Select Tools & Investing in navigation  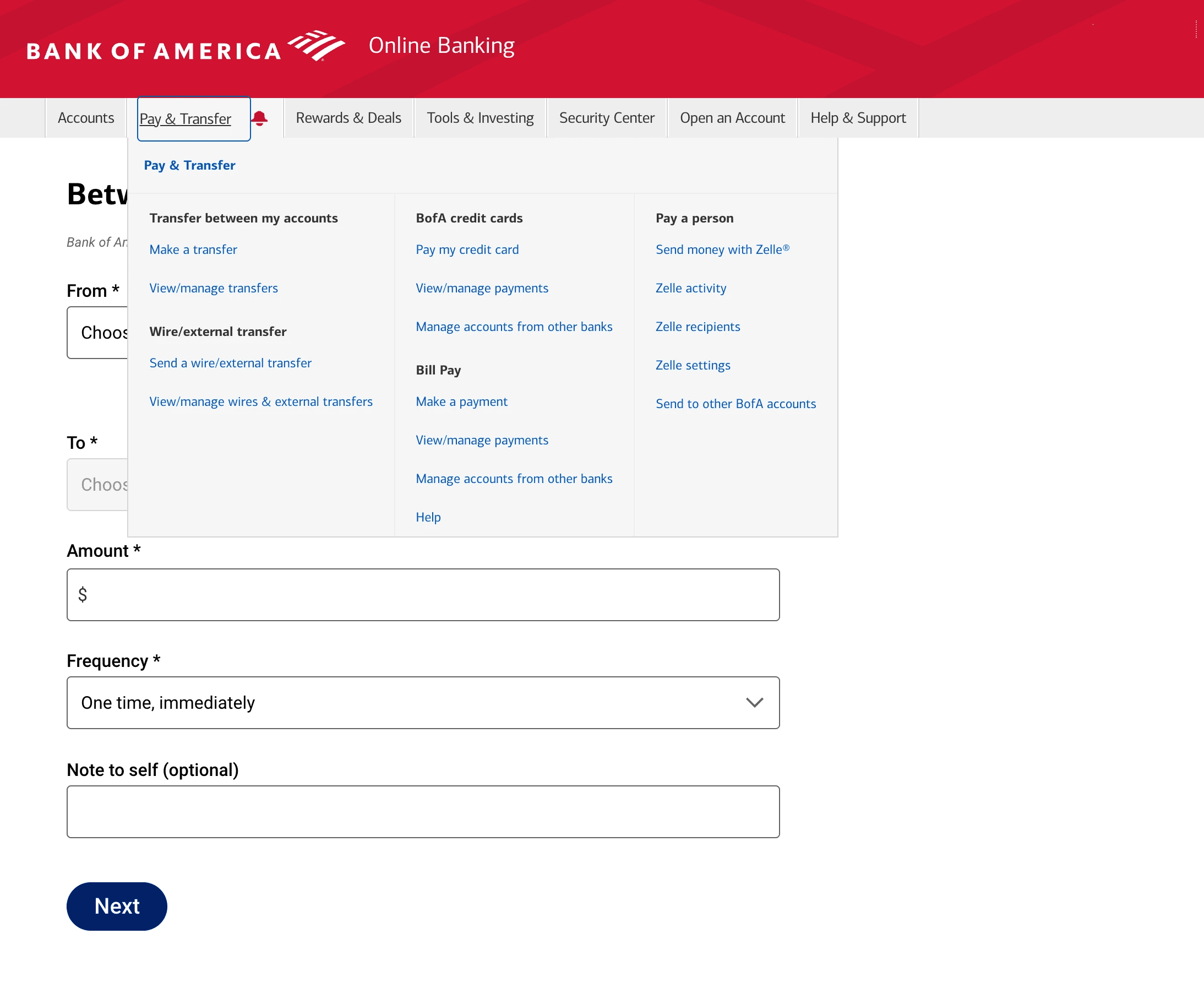pyautogui.click(x=480, y=118)
